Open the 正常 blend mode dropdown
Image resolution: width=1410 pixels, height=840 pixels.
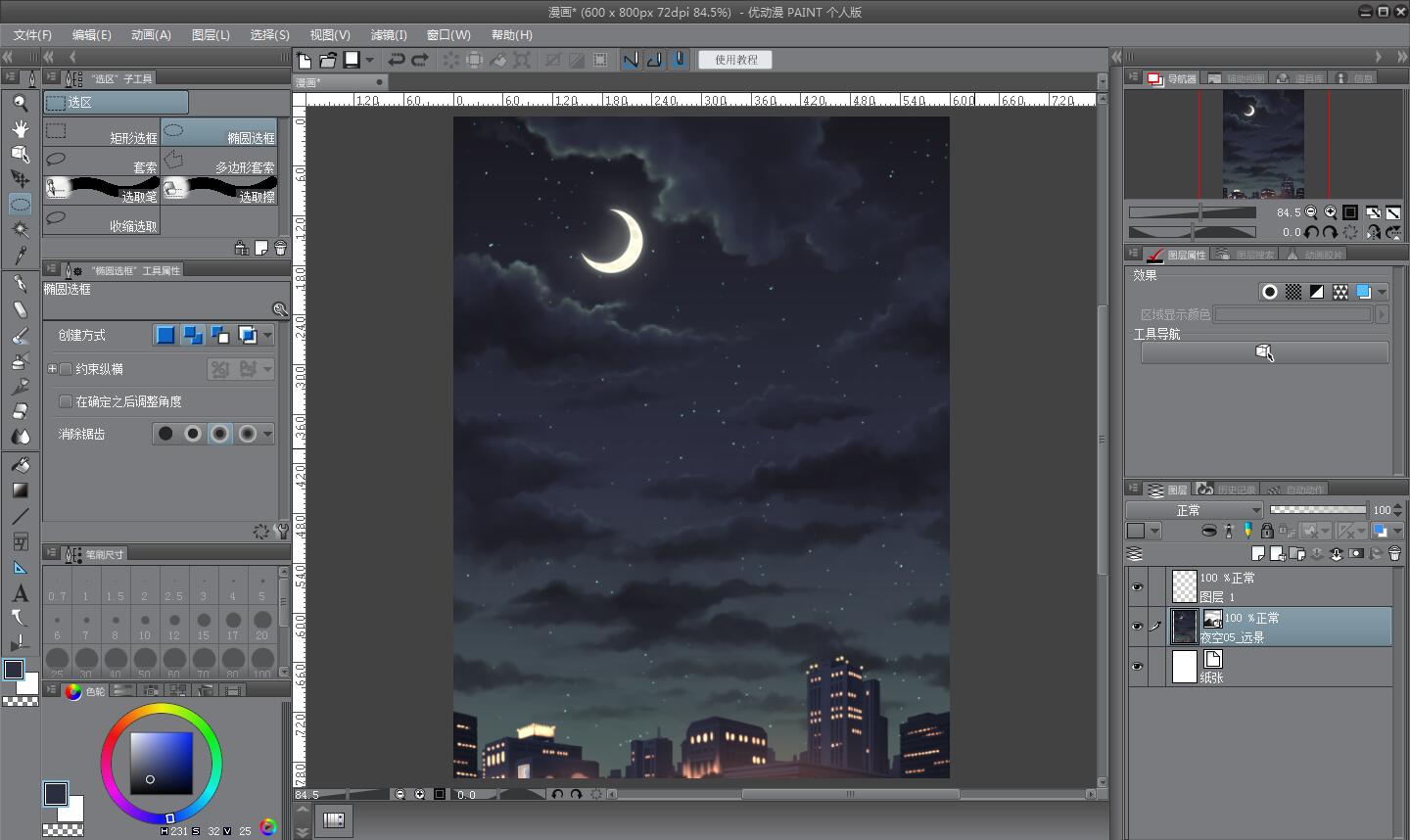tap(1195, 510)
